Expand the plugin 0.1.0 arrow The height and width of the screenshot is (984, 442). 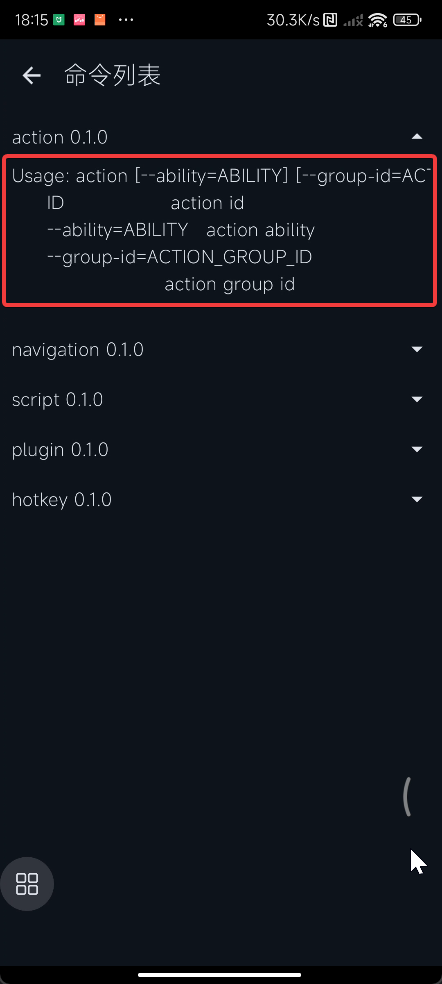[417, 449]
